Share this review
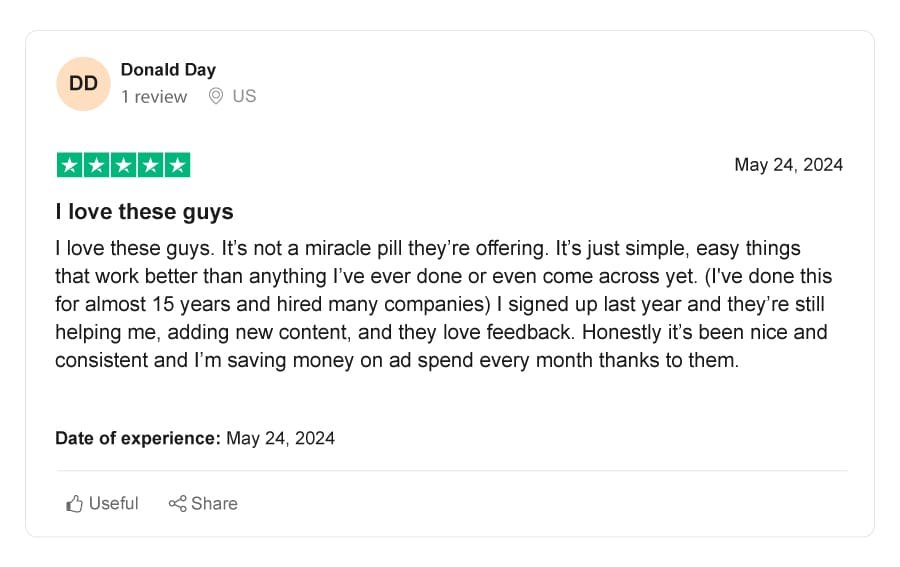 203,503
